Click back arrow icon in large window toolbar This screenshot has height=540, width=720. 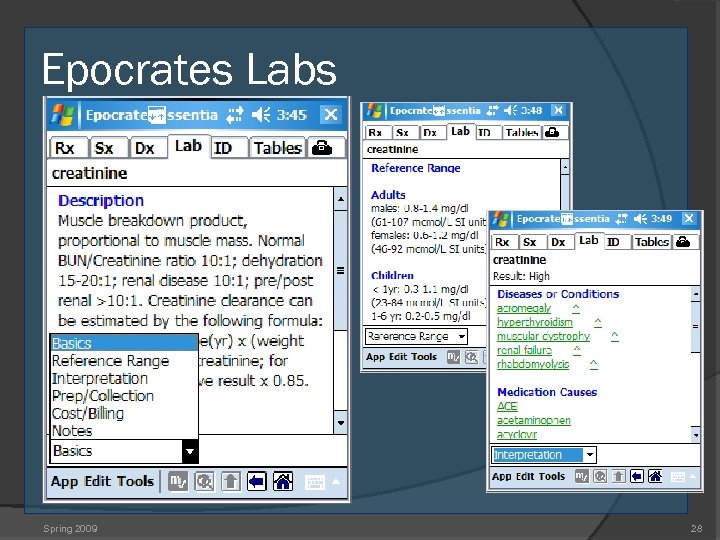tap(257, 482)
